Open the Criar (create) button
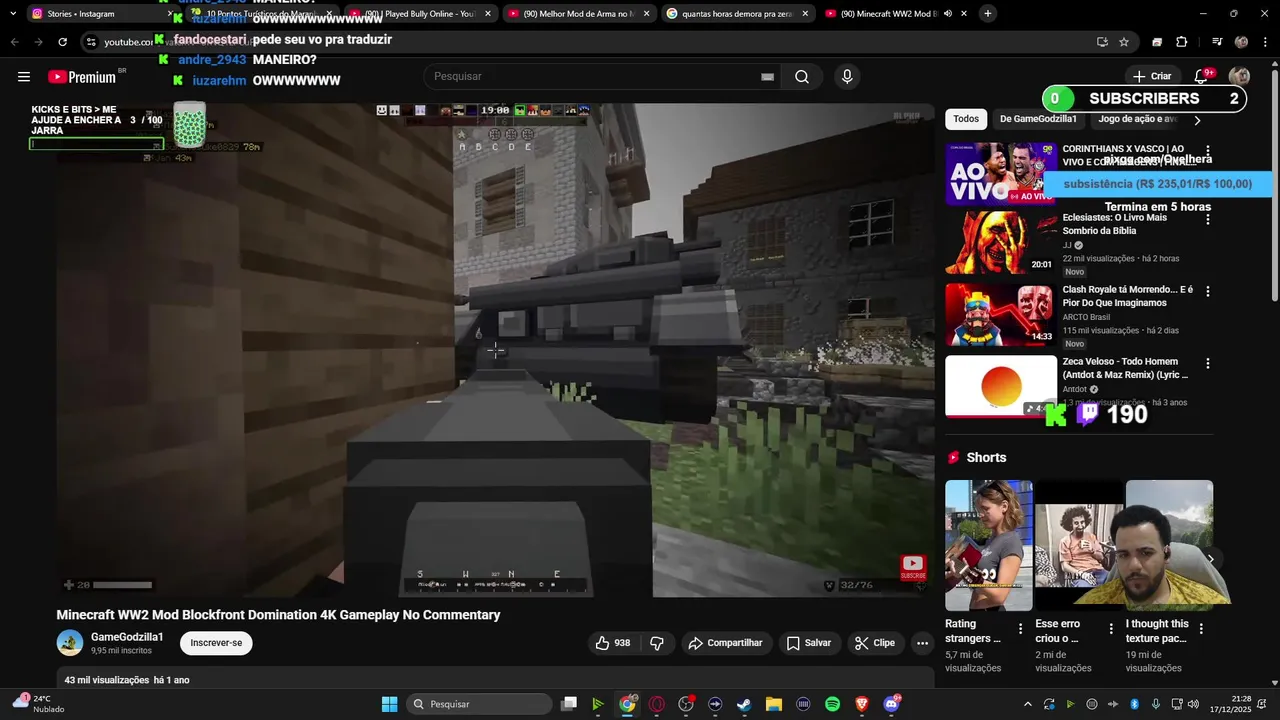1280x720 pixels. pyautogui.click(x=1152, y=76)
